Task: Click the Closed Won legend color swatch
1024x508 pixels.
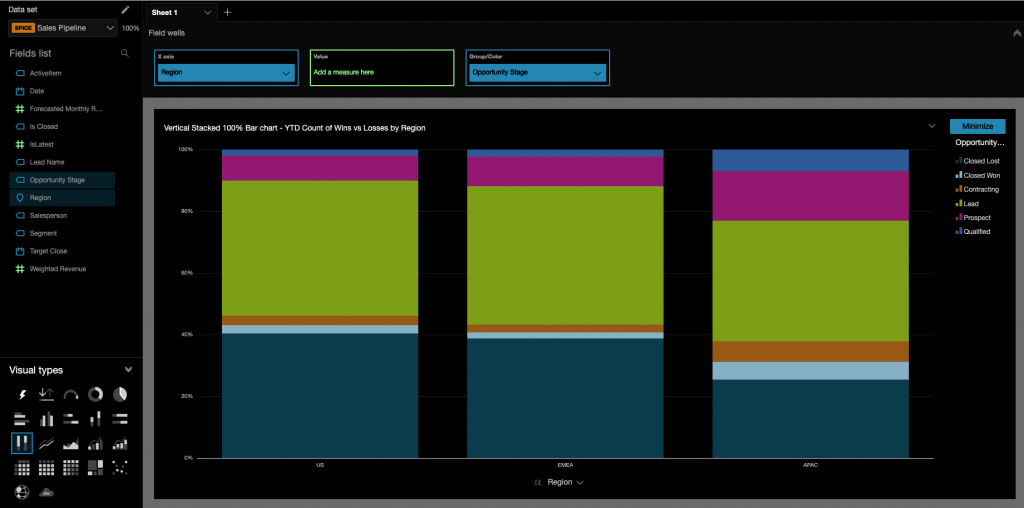Action: pyautogui.click(x=959, y=175)
